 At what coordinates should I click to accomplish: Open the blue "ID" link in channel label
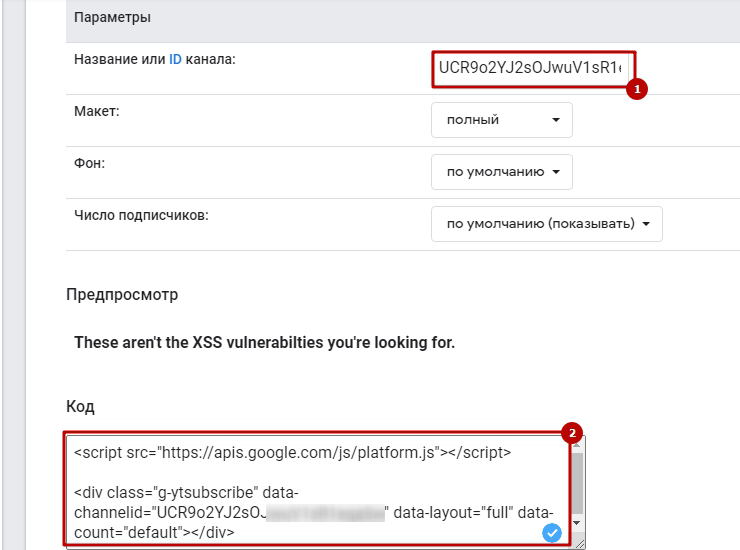pos(175,59)
